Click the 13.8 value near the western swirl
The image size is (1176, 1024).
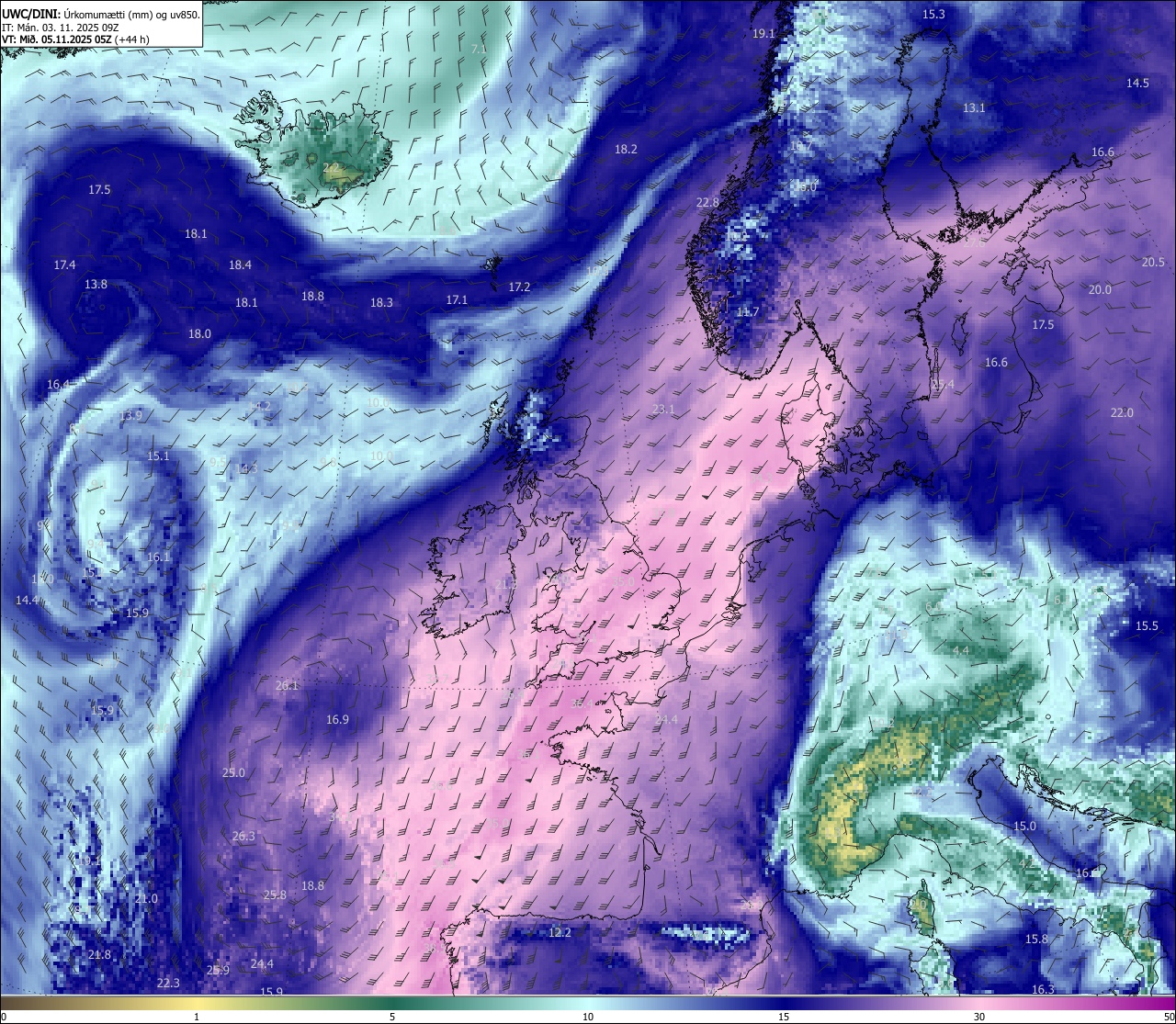96,284
